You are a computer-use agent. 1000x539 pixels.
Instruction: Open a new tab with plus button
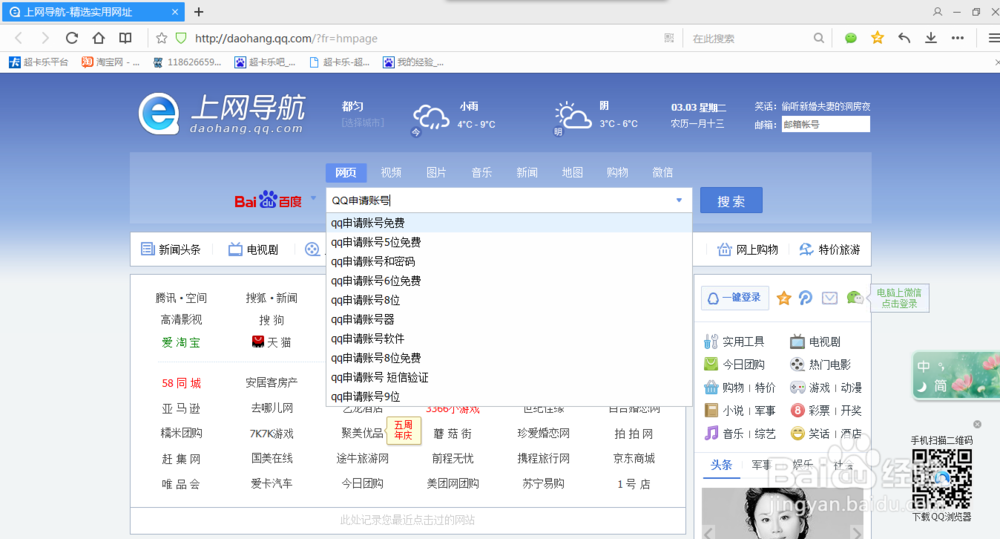[x=199, y=11]
